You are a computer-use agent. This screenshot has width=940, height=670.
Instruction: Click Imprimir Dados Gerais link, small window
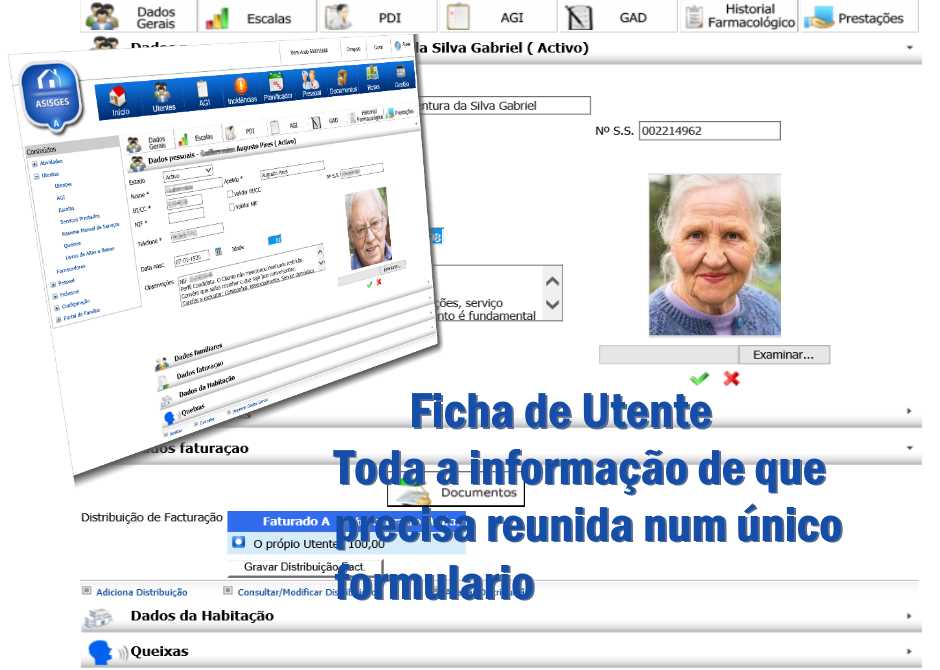click(x=251, y=405)
